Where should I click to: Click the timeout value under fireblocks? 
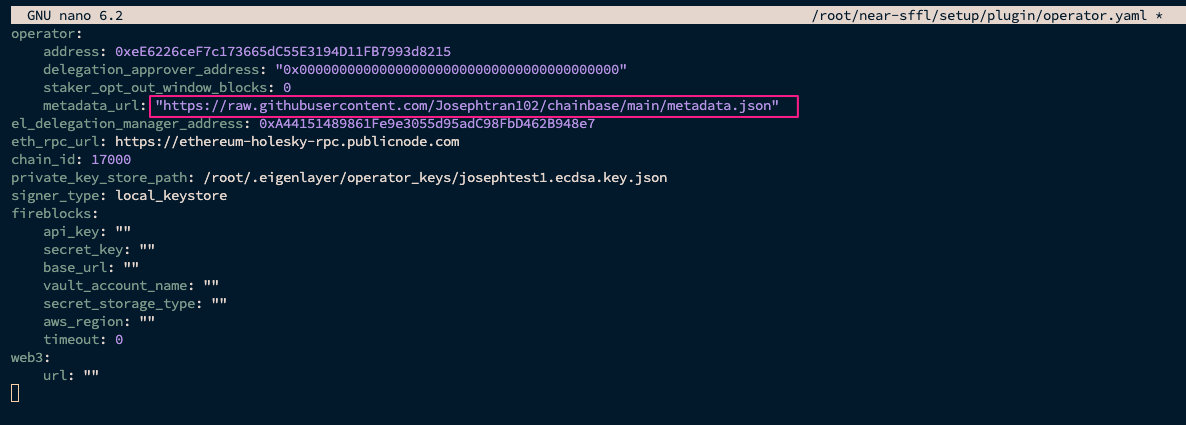[x=119, y=340]
